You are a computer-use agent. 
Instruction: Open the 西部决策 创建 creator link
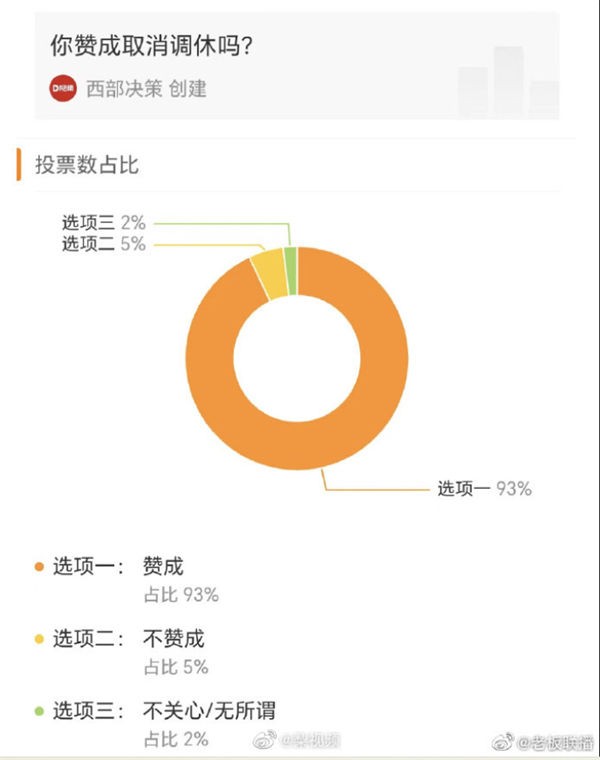click(146, 89)
